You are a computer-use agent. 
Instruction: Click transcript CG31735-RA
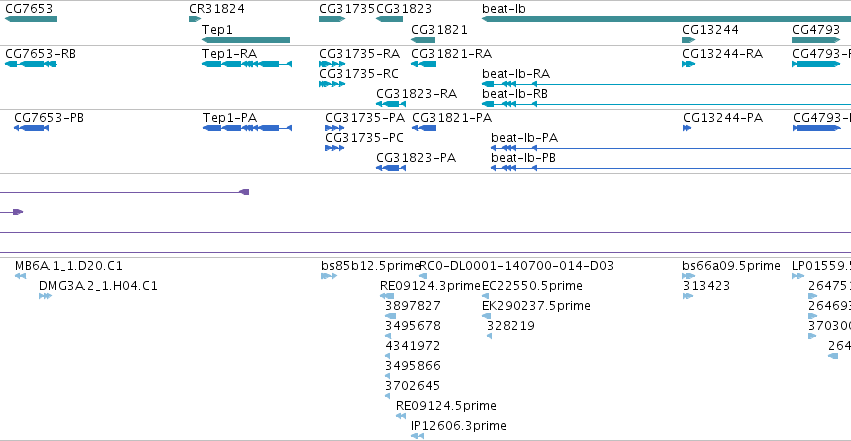point(359,54)
